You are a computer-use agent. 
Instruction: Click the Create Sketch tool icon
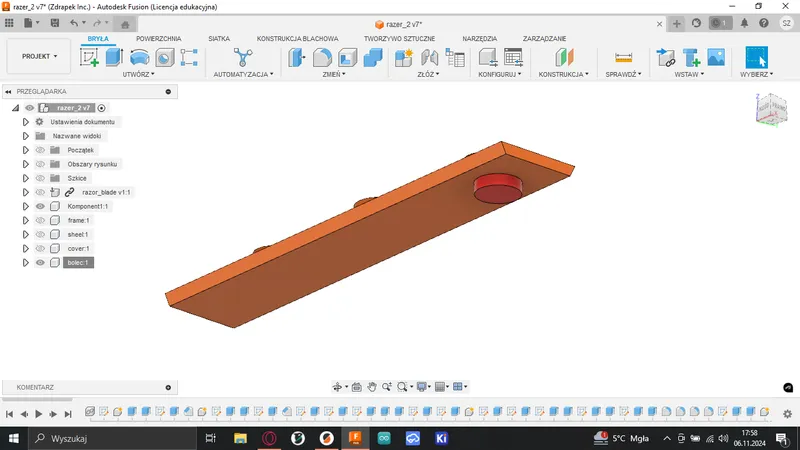pyautogui.click(x=90, y=58)
